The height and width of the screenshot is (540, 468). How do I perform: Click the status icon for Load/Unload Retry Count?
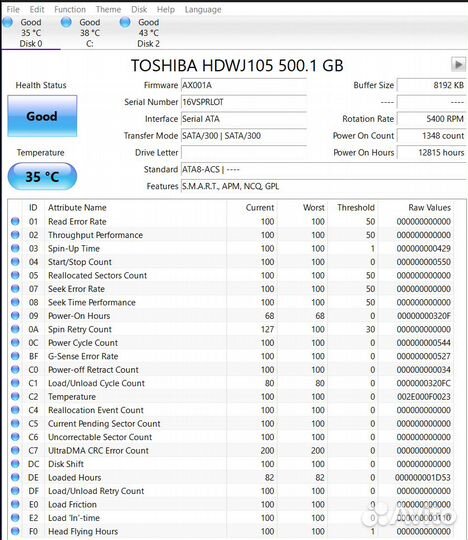point(15,490)
